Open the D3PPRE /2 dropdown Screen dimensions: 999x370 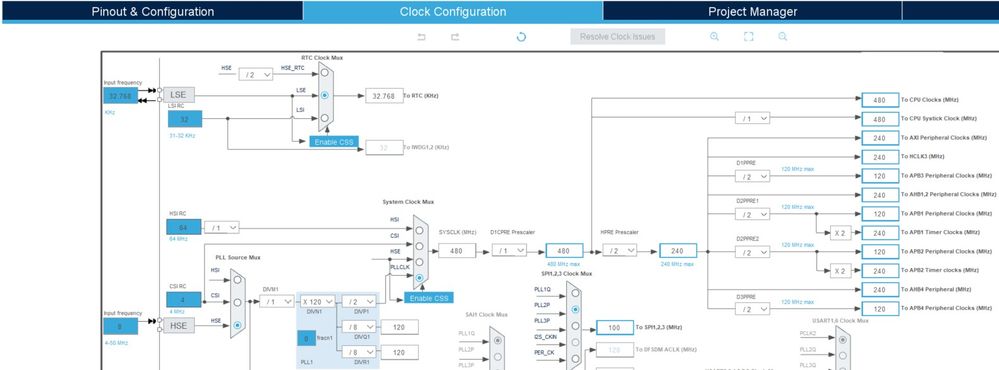[x=752, y=309]
